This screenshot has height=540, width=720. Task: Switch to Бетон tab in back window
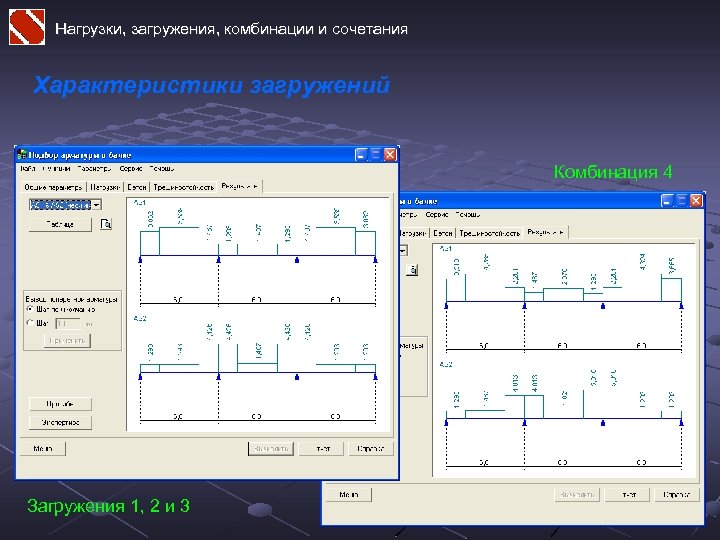[x=443, y=233]
